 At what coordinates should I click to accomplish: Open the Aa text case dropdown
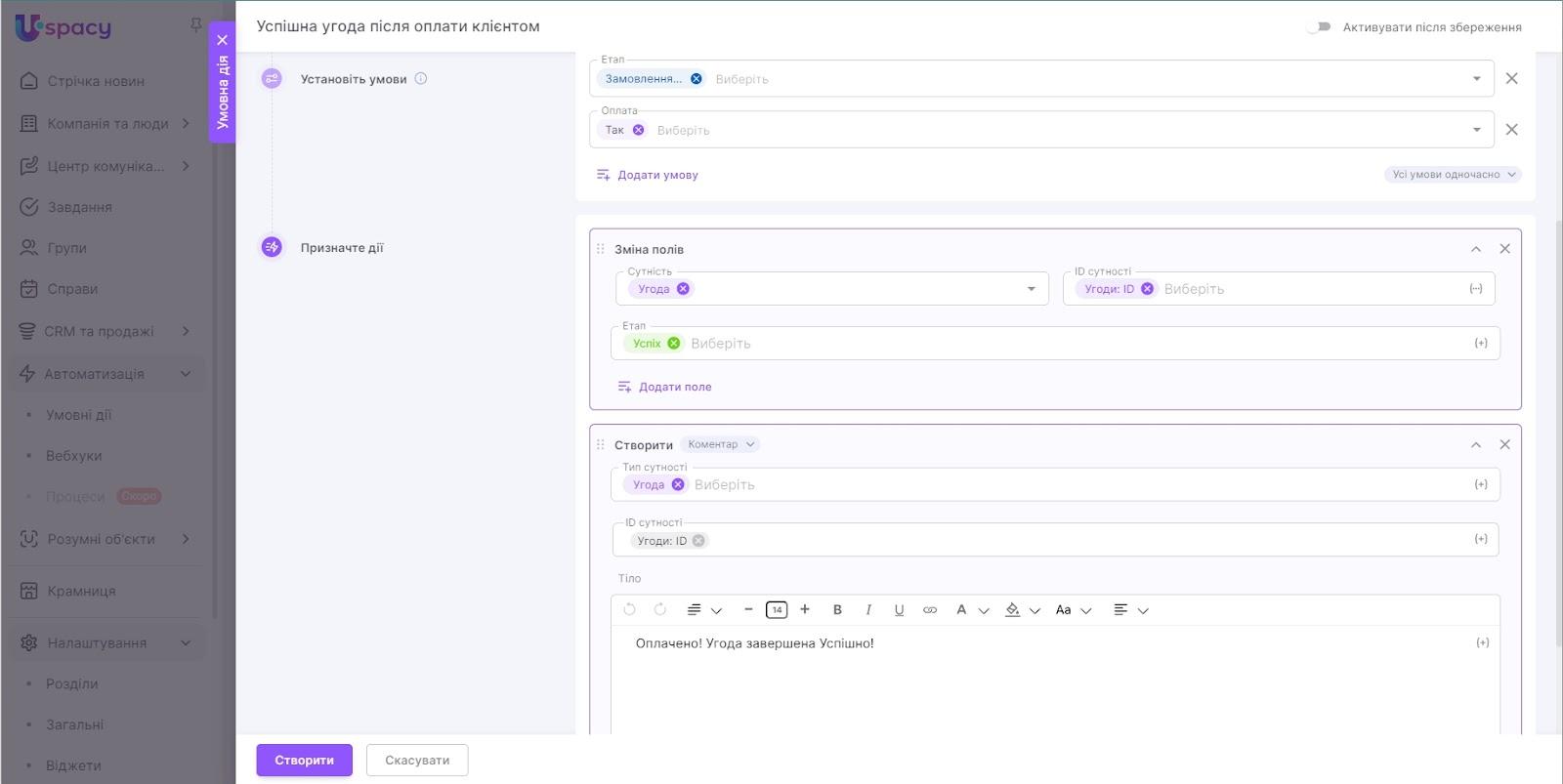[x=1073, y=610]
